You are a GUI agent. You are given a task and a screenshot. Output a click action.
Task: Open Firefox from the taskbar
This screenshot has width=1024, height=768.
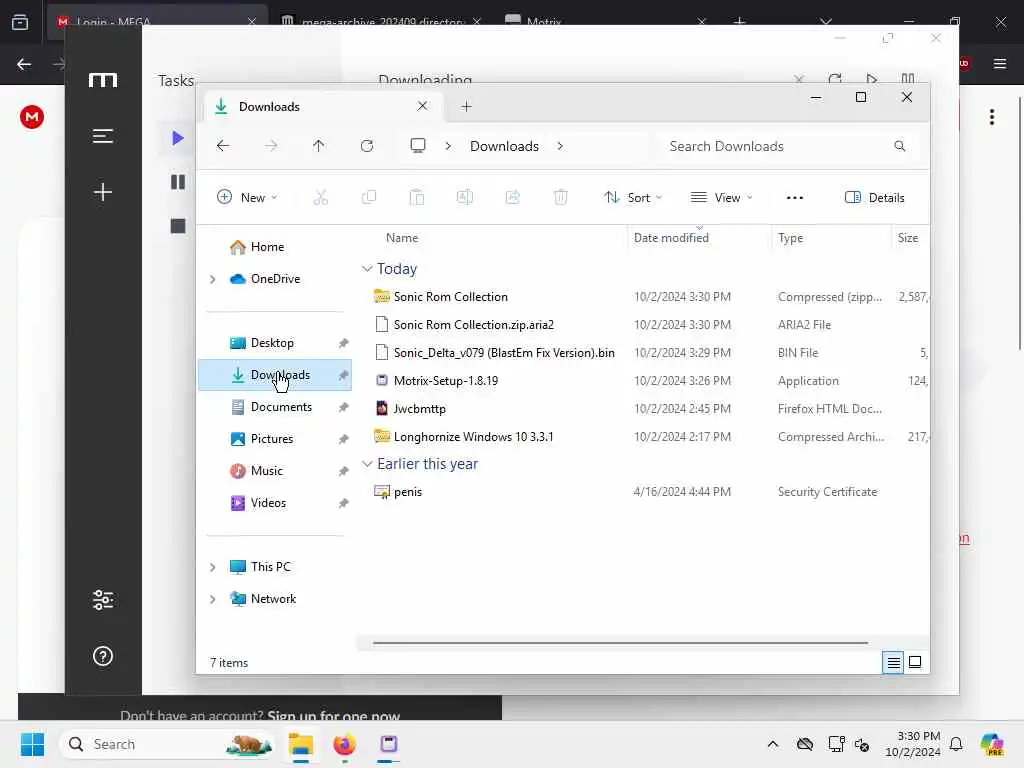(344, 744)
